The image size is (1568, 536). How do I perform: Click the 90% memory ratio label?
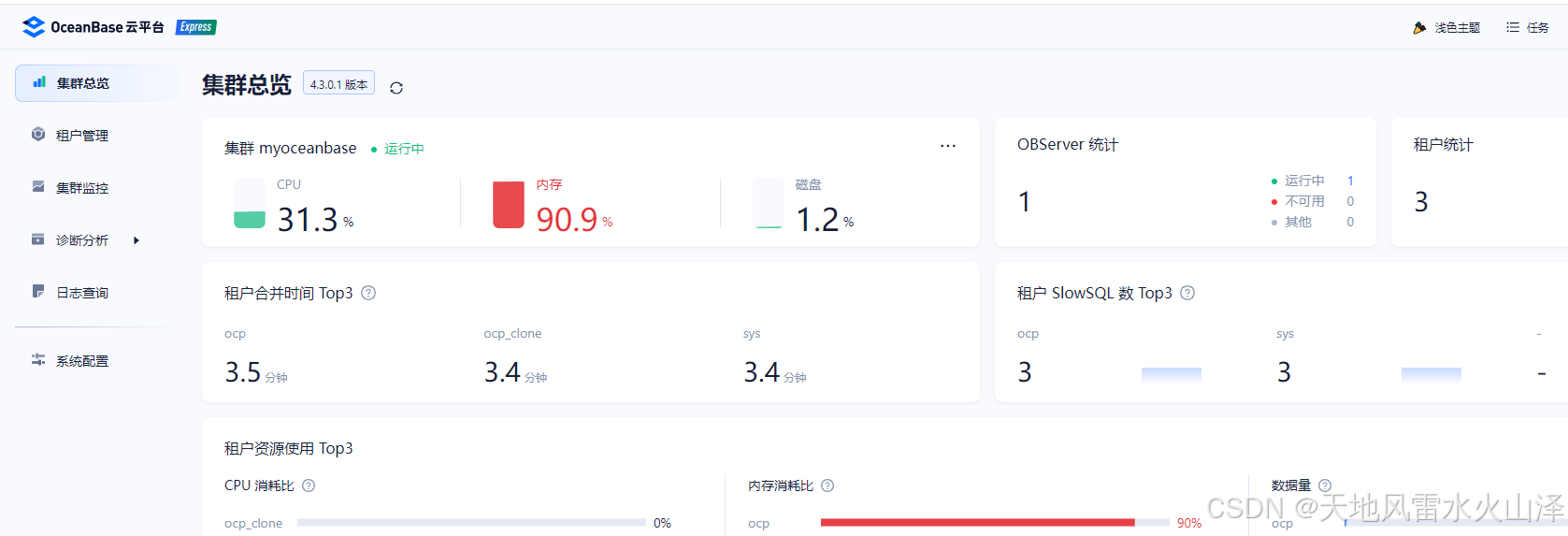[x=1189, y=523]
